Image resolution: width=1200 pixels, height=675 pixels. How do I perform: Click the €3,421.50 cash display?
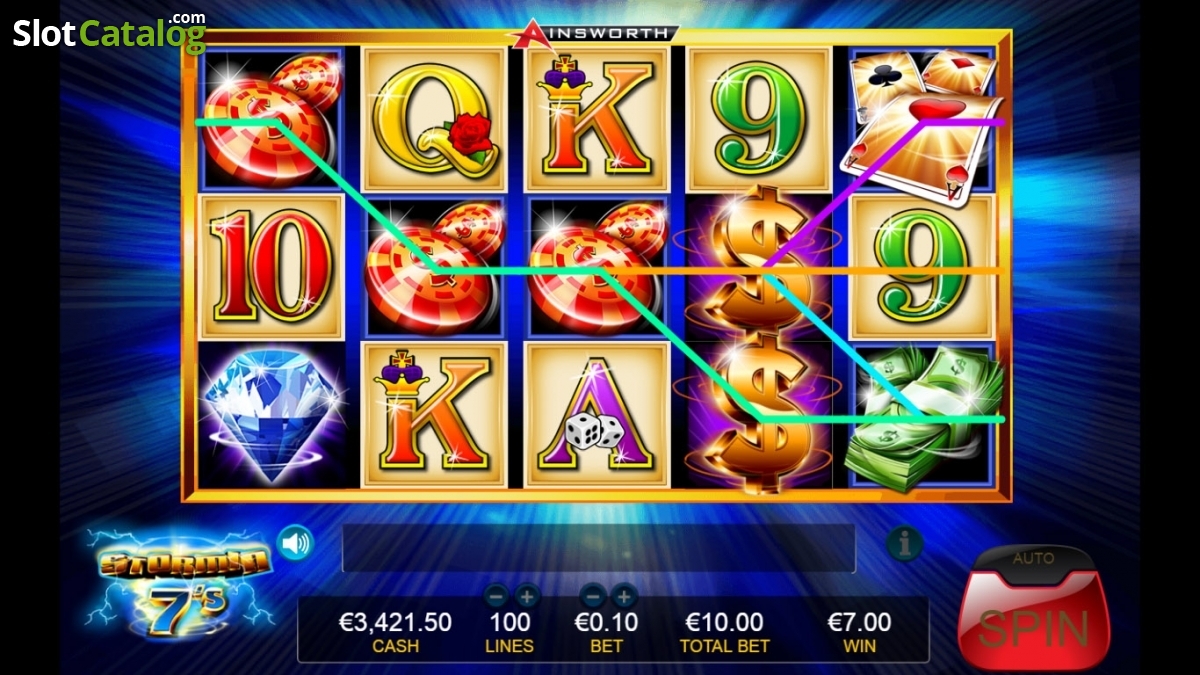(x=395, y=632)
